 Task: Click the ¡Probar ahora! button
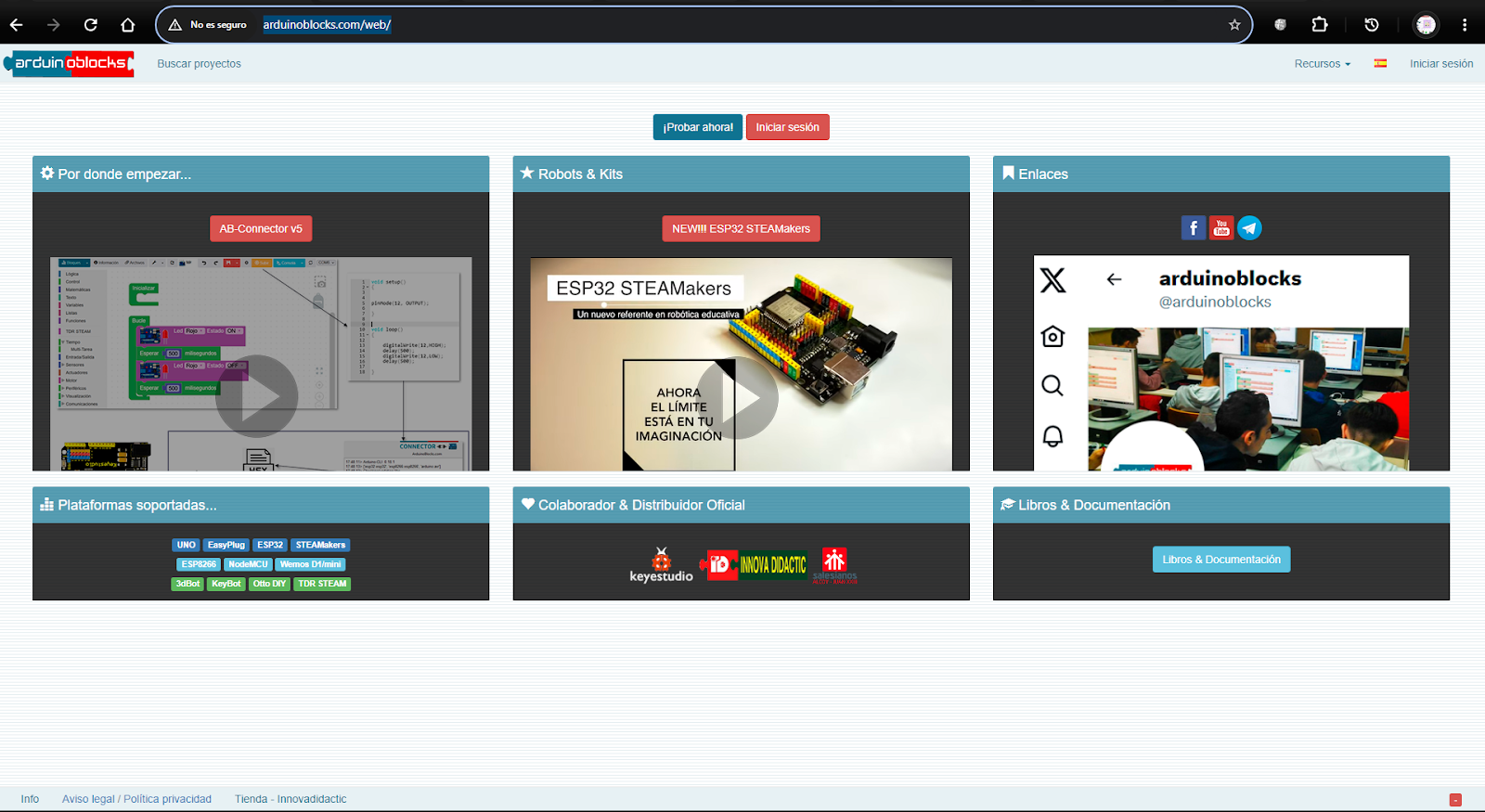click(698, 127)
